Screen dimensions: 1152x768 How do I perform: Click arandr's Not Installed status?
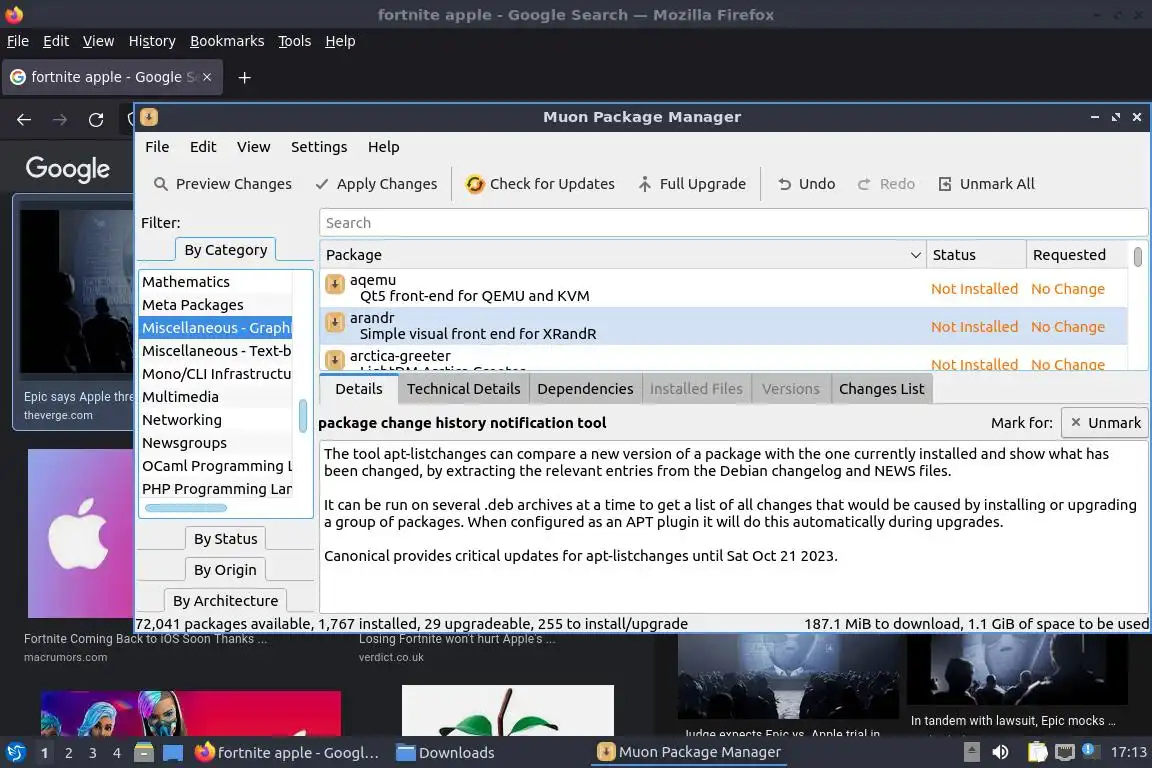(974, 326)
